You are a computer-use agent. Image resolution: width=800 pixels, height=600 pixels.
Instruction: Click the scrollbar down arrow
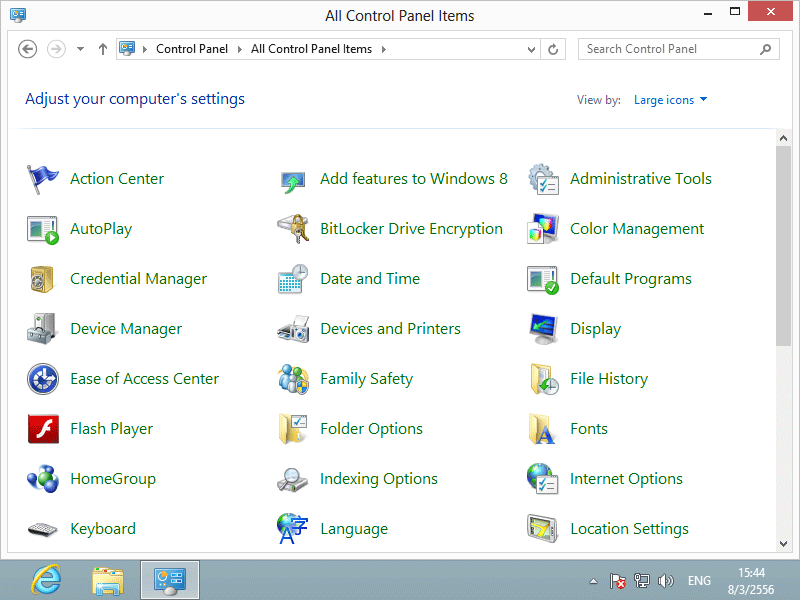click(783, 544)
